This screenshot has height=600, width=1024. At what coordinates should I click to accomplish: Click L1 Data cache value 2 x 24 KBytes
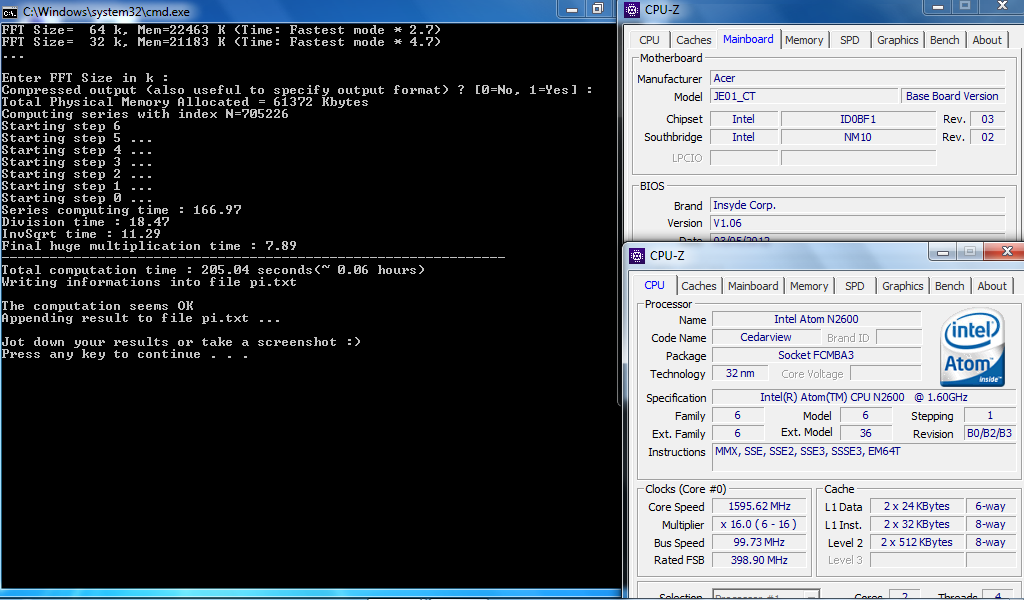tap(917, 507)
